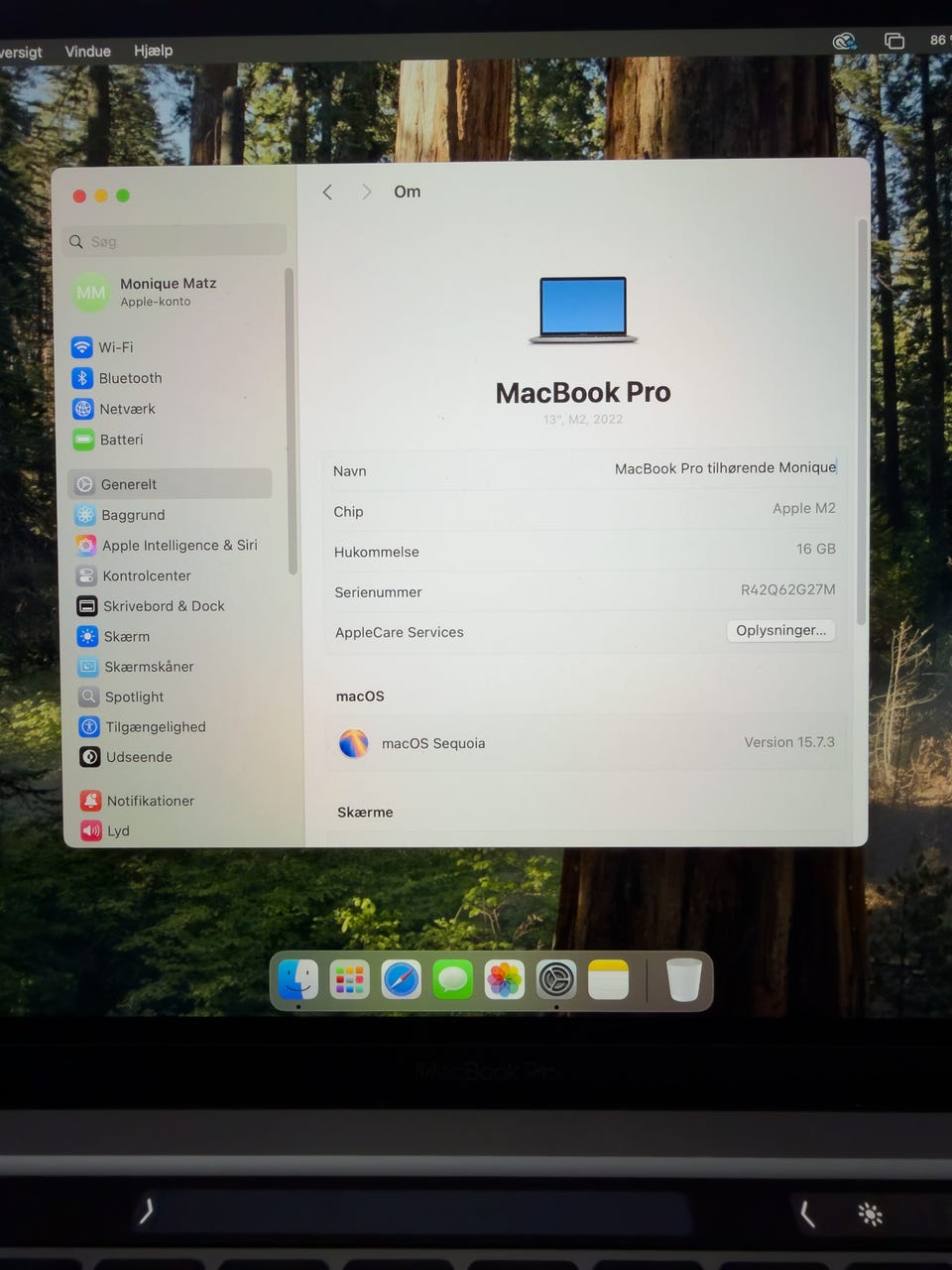Open Baggrund wallpaper settings
The image size is (952, 1270).
(x=120, y=515)
